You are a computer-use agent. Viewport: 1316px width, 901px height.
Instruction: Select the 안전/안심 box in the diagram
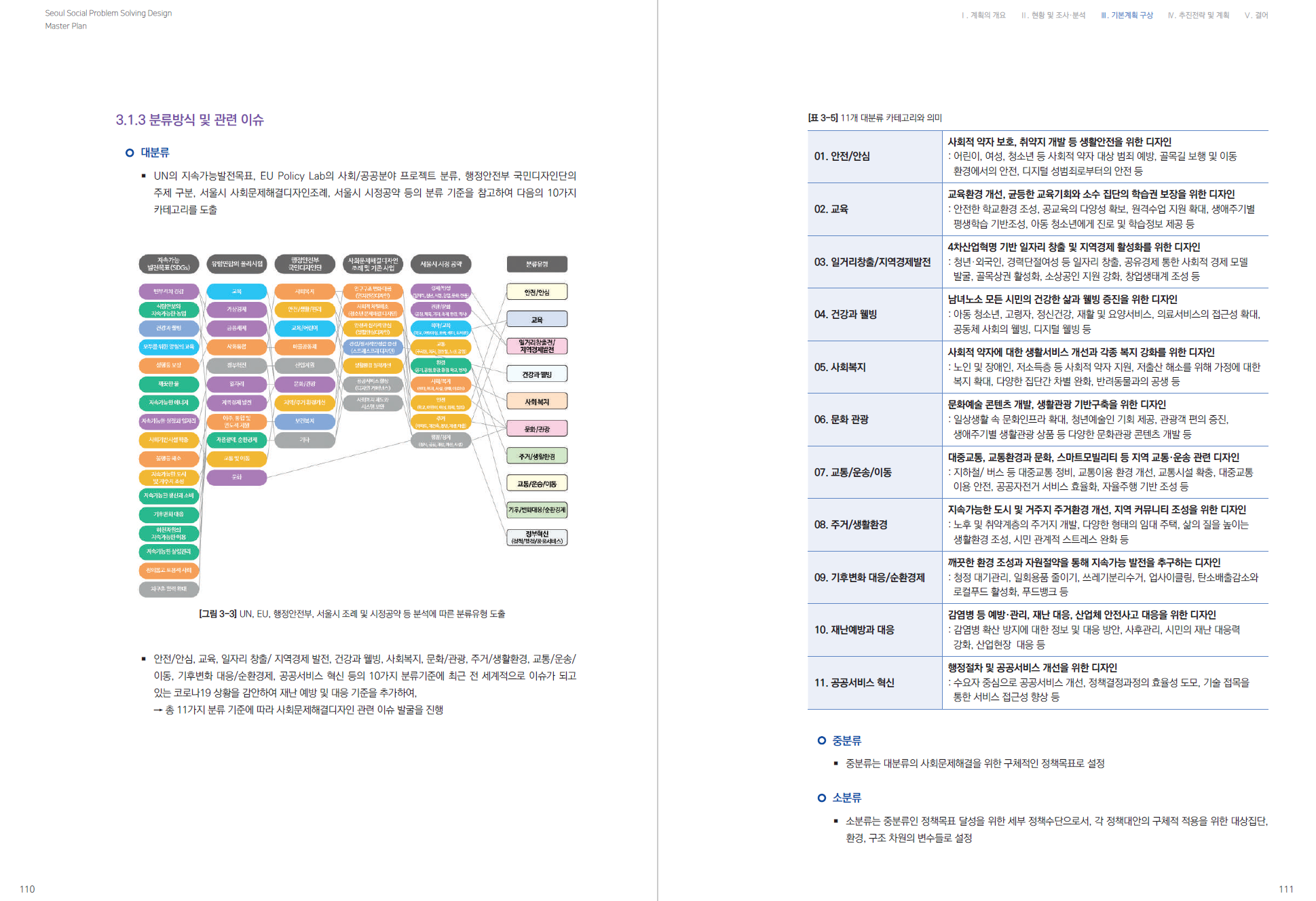[536, 292]
